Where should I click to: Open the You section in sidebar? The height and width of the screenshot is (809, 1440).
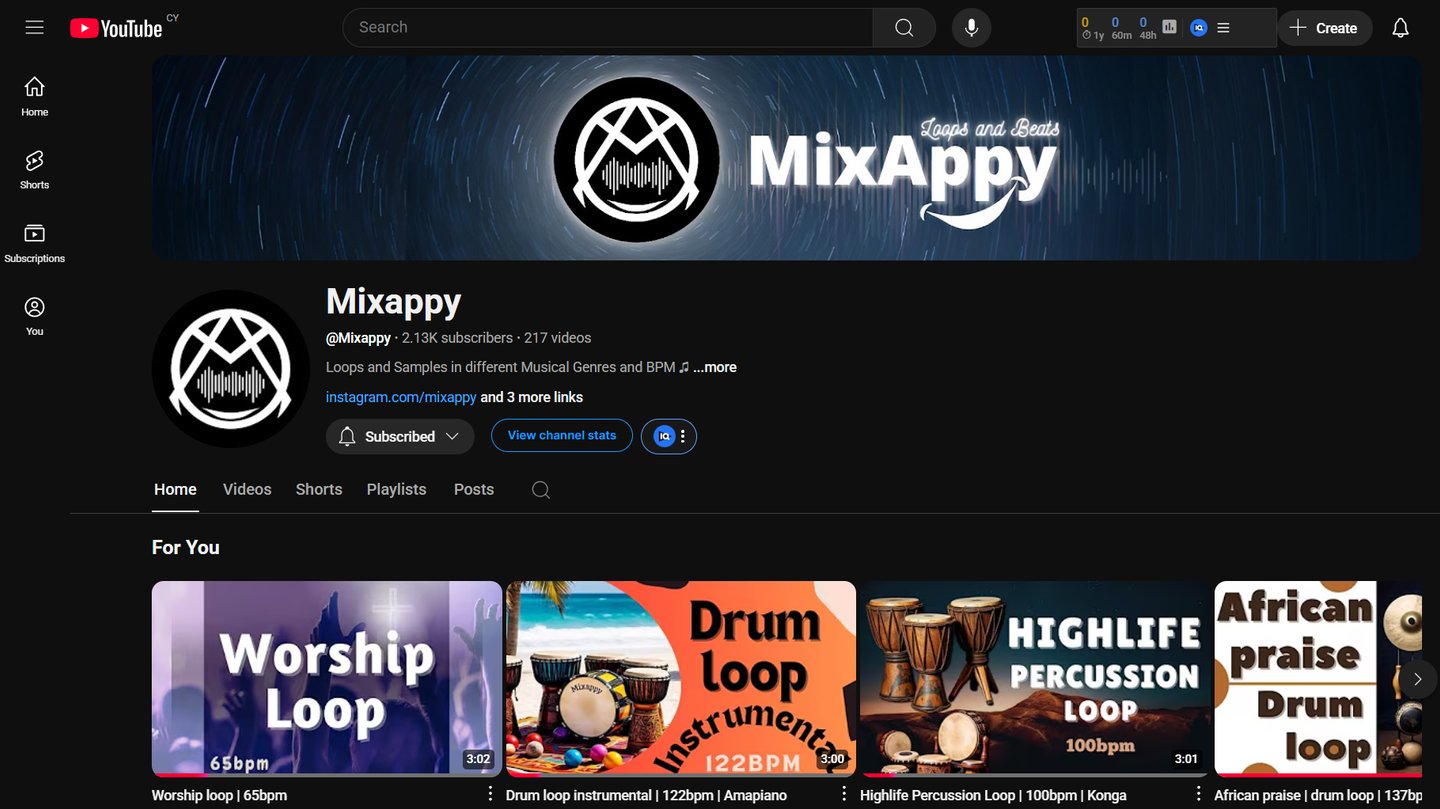click(35, 316)
